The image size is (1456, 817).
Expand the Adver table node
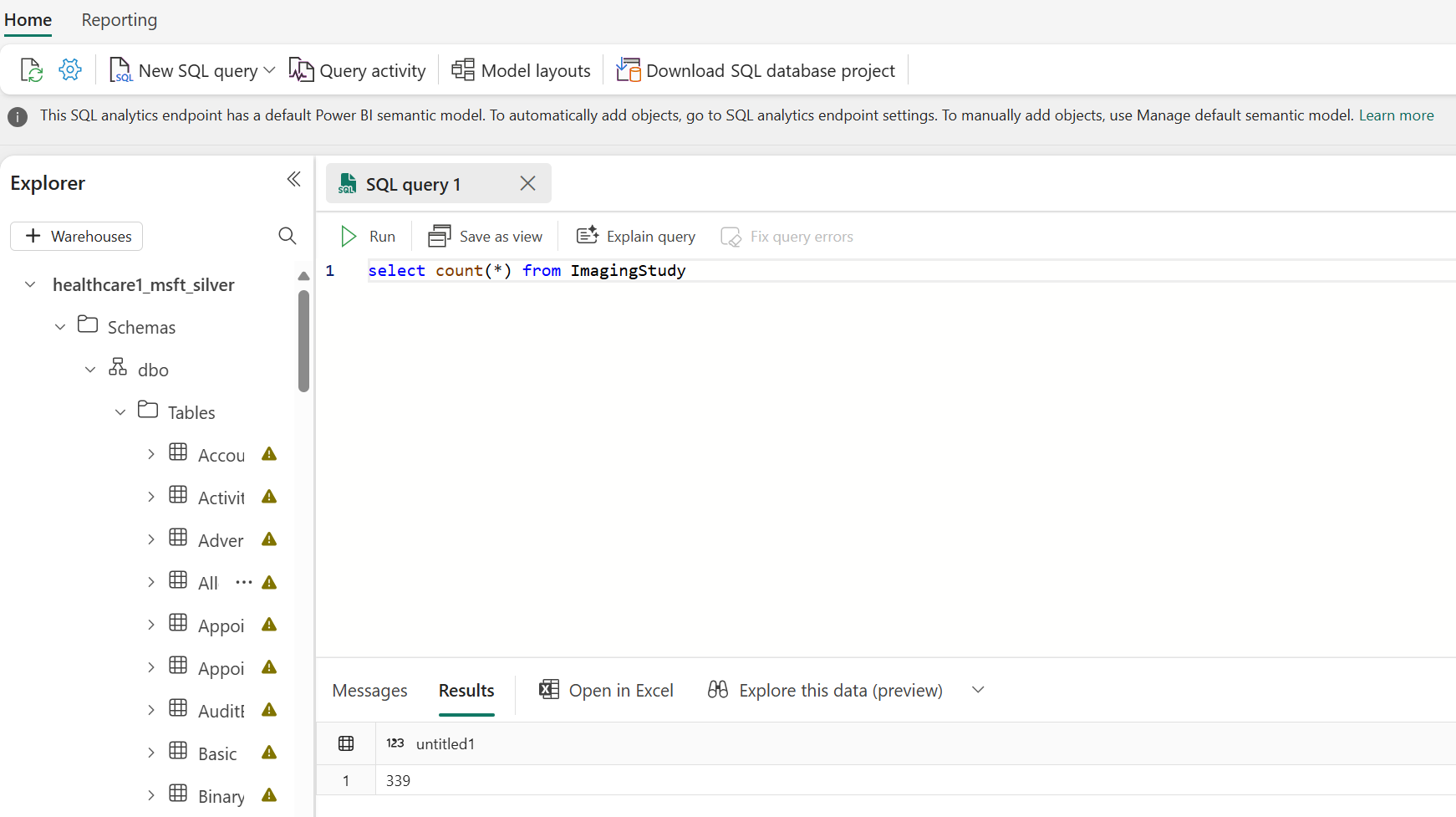[x=150, y=539]
